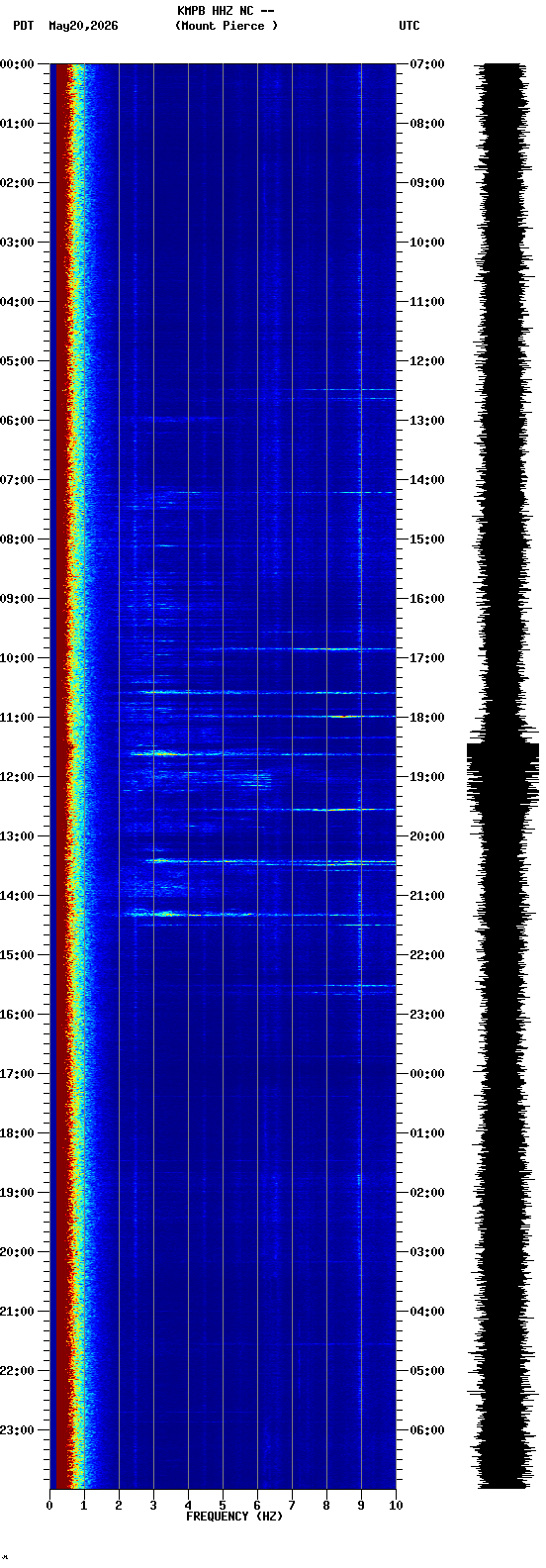Click the 20:00 label on UTC axis
Screen dimensions: 546x1568
426,836
